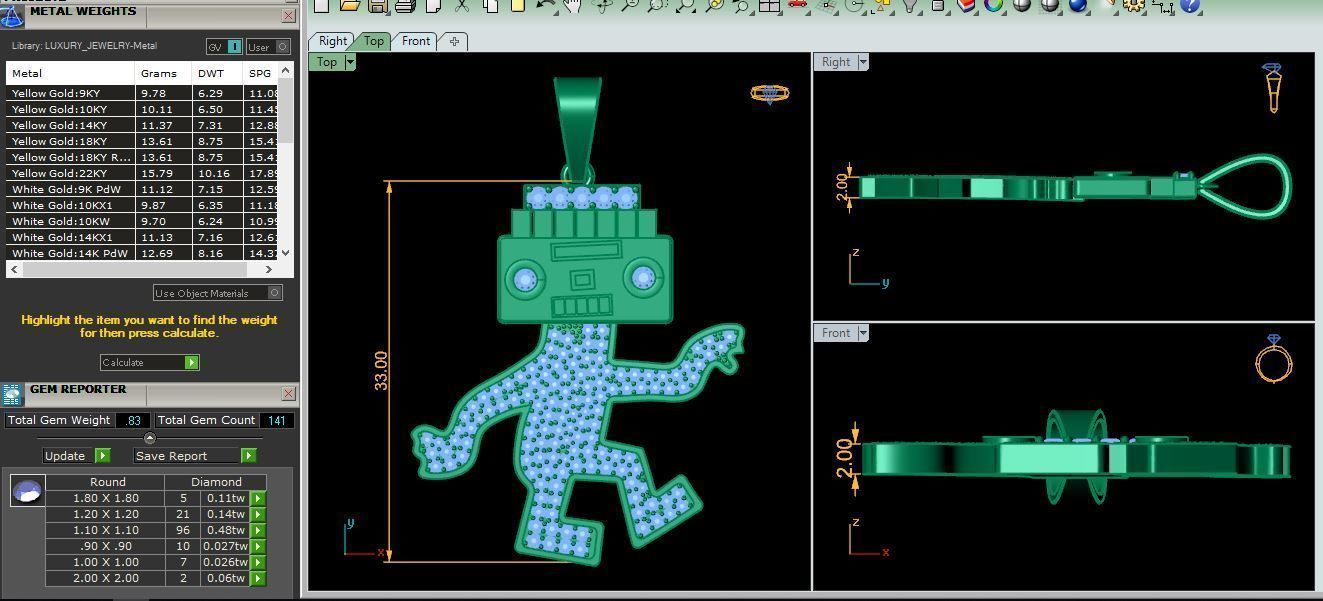Viewport: 1323px width, 601px height.
Task: Click green arrow for 1.80 X 1.80 row
Action: click(258, 498)
